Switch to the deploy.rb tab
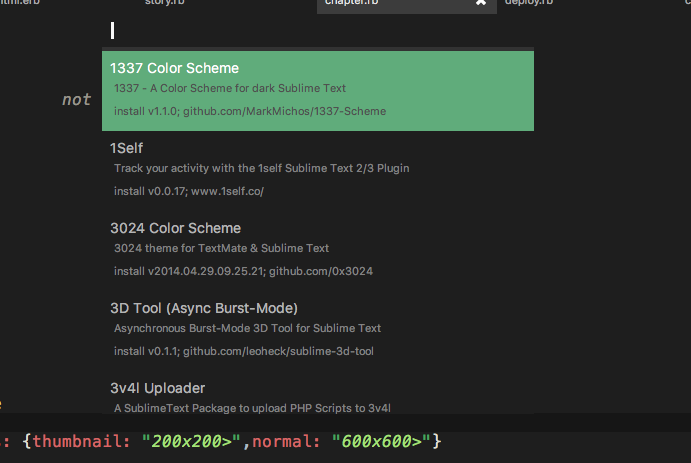The image size is (691, 463). [529, 3]
